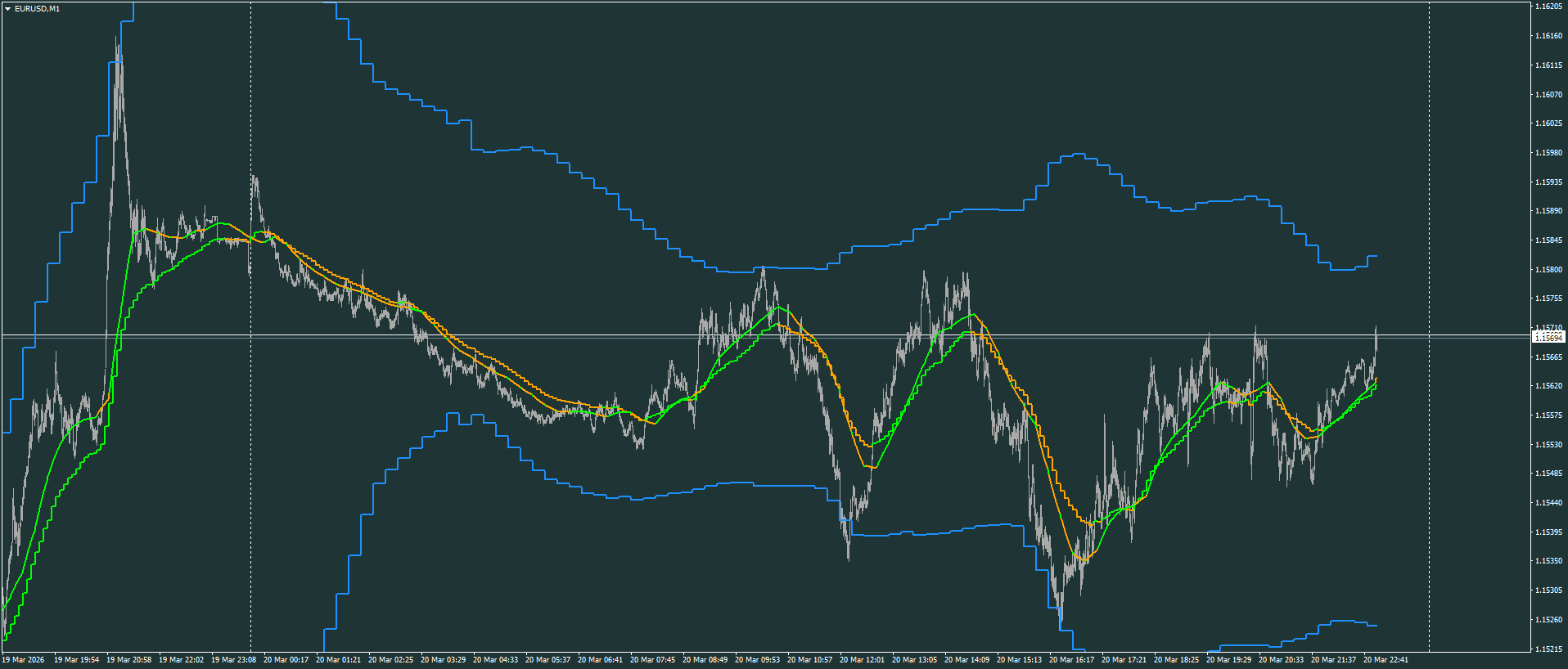Click the 1.16205 price scale label
This screenshot has width=1568, height=669.
(1548, 7)
